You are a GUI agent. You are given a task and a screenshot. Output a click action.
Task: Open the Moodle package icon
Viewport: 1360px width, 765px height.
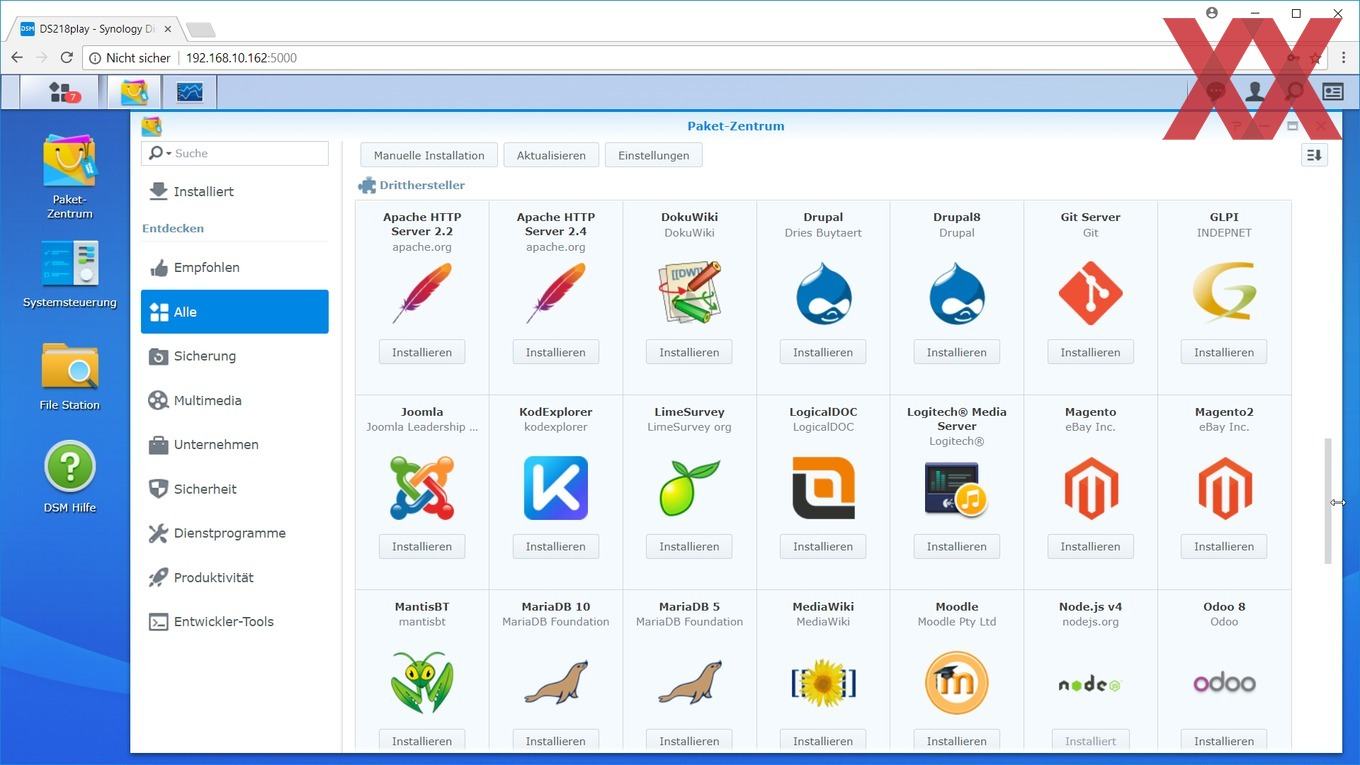[x=957, y=682]
